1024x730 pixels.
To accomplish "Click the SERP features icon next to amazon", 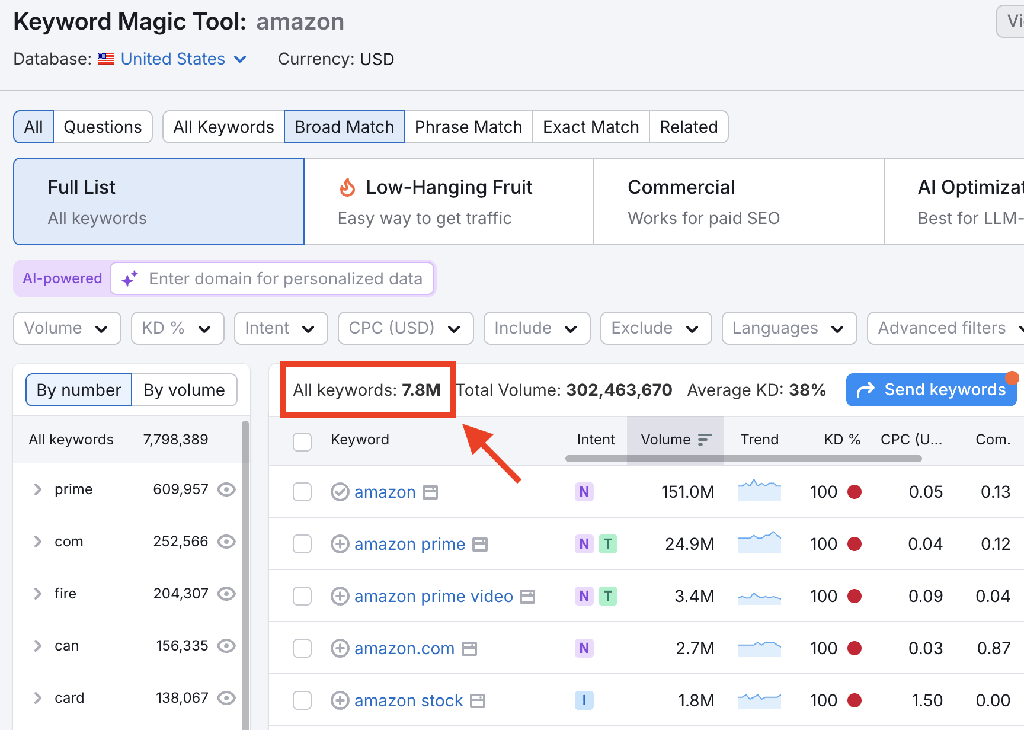I will point(430,492).
